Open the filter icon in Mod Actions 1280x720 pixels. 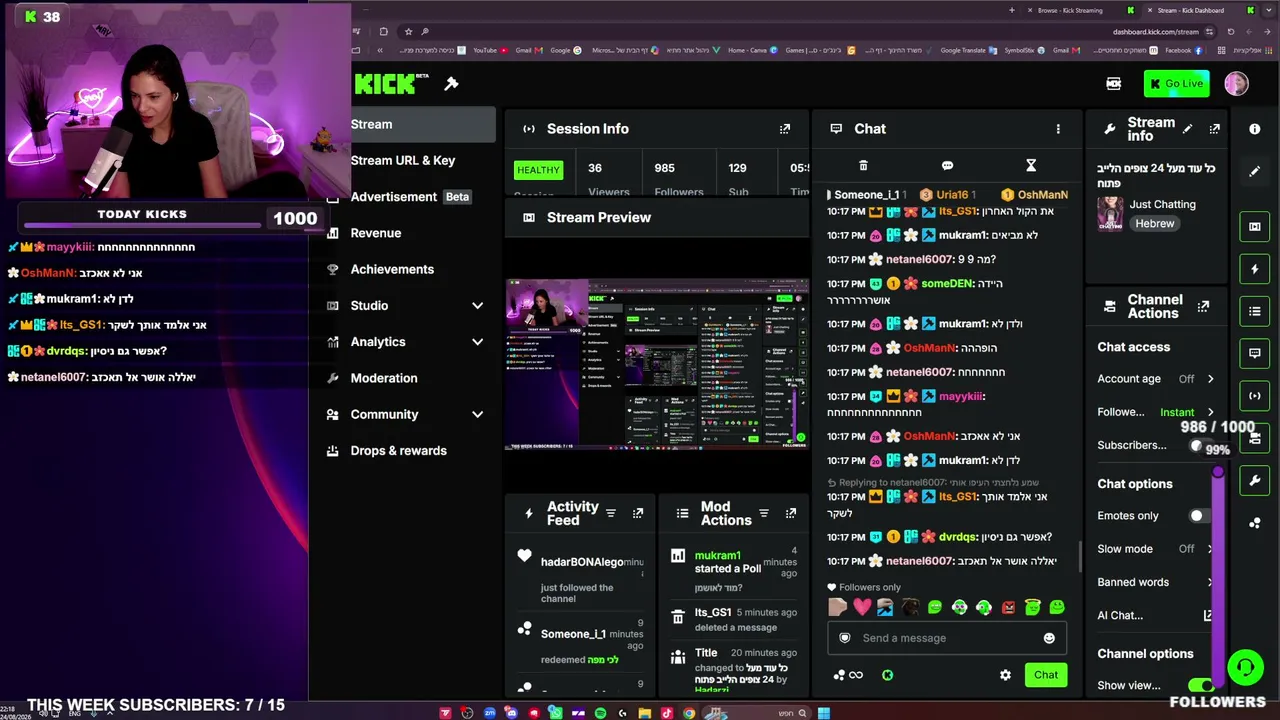(764, 513)
